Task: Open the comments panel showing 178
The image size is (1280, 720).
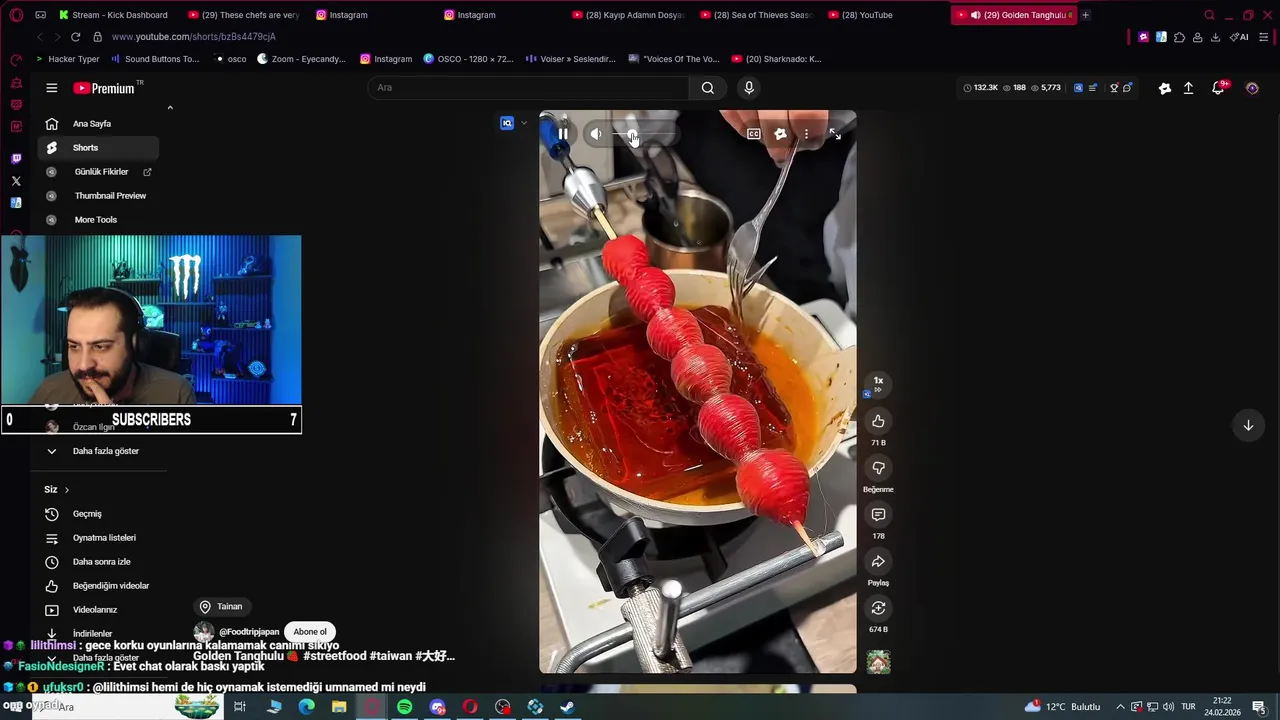Action: [x=878, y=515]
